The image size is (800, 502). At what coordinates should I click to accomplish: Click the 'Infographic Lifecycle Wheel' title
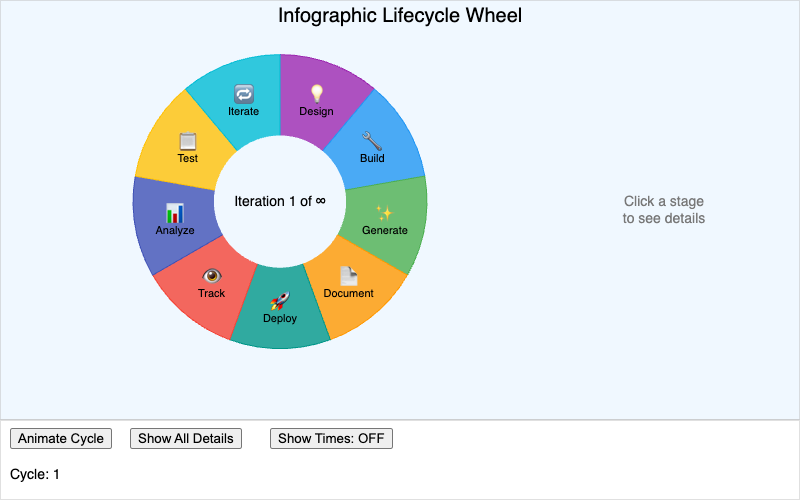coord(400,15)
